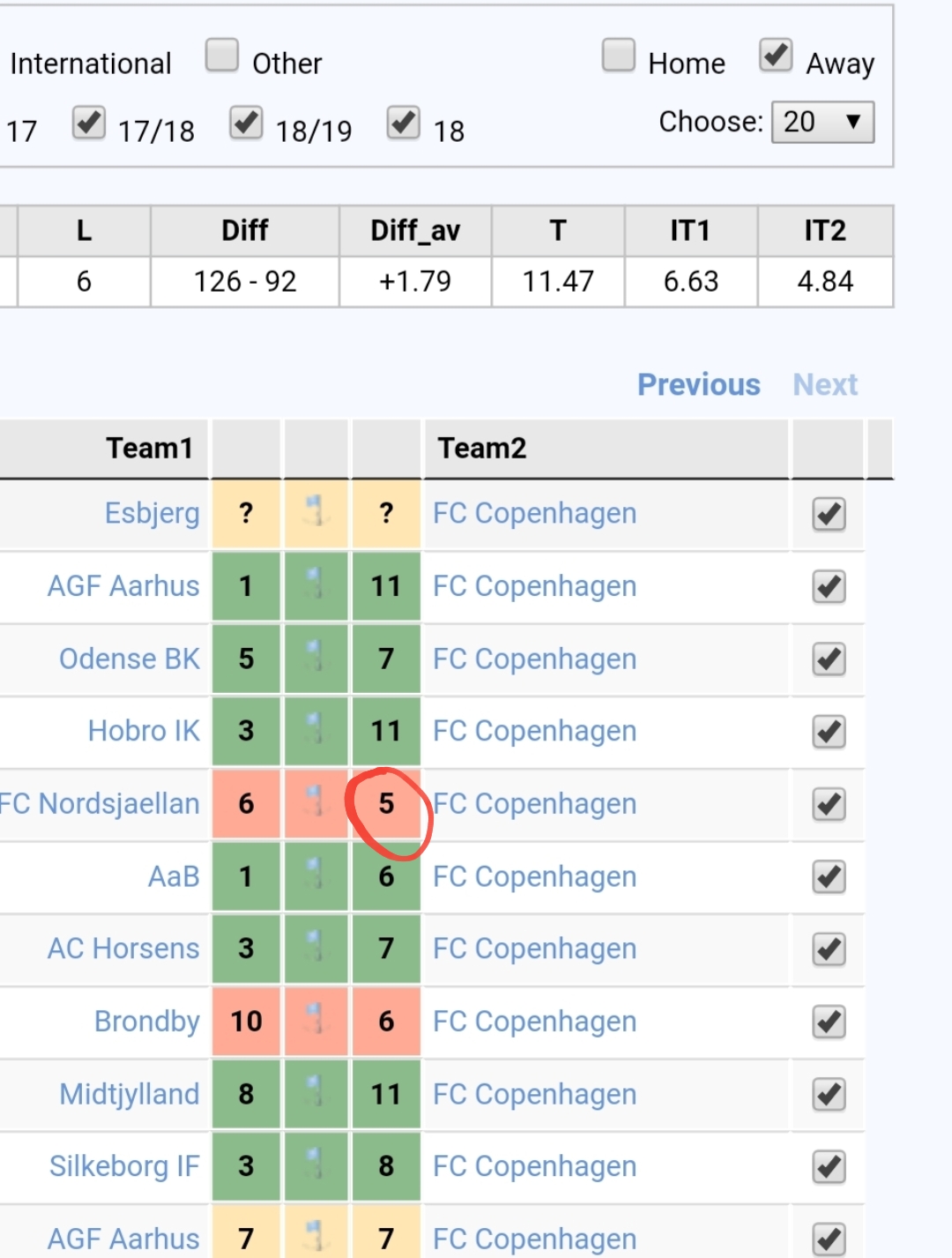Click the flag icon in Brondby row
This screenshot has height=1258, width=952.
coord(316,1019)
